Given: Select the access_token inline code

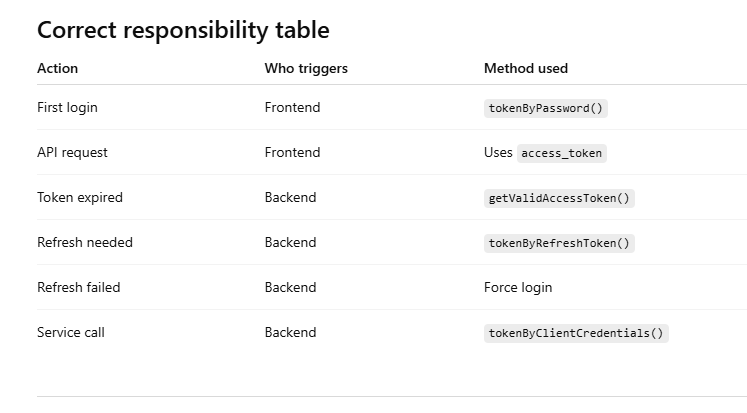Looking at the screenshot, I should [x=563, y=153].
